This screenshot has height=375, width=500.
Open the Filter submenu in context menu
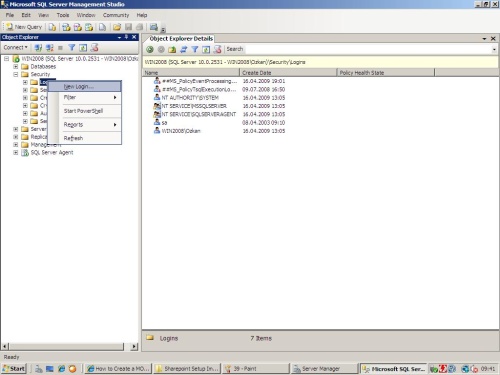(x=85, y=97)
